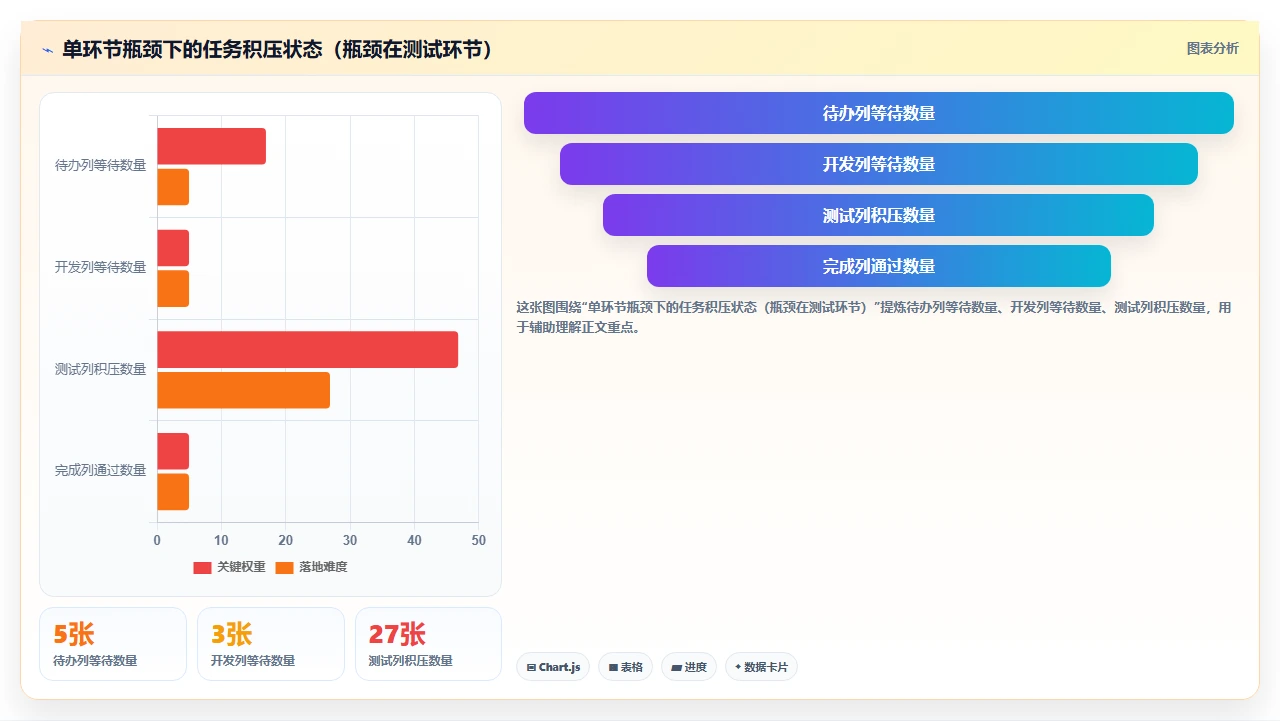Click the 待办列等待数量 chart axis label

[100, 166]
